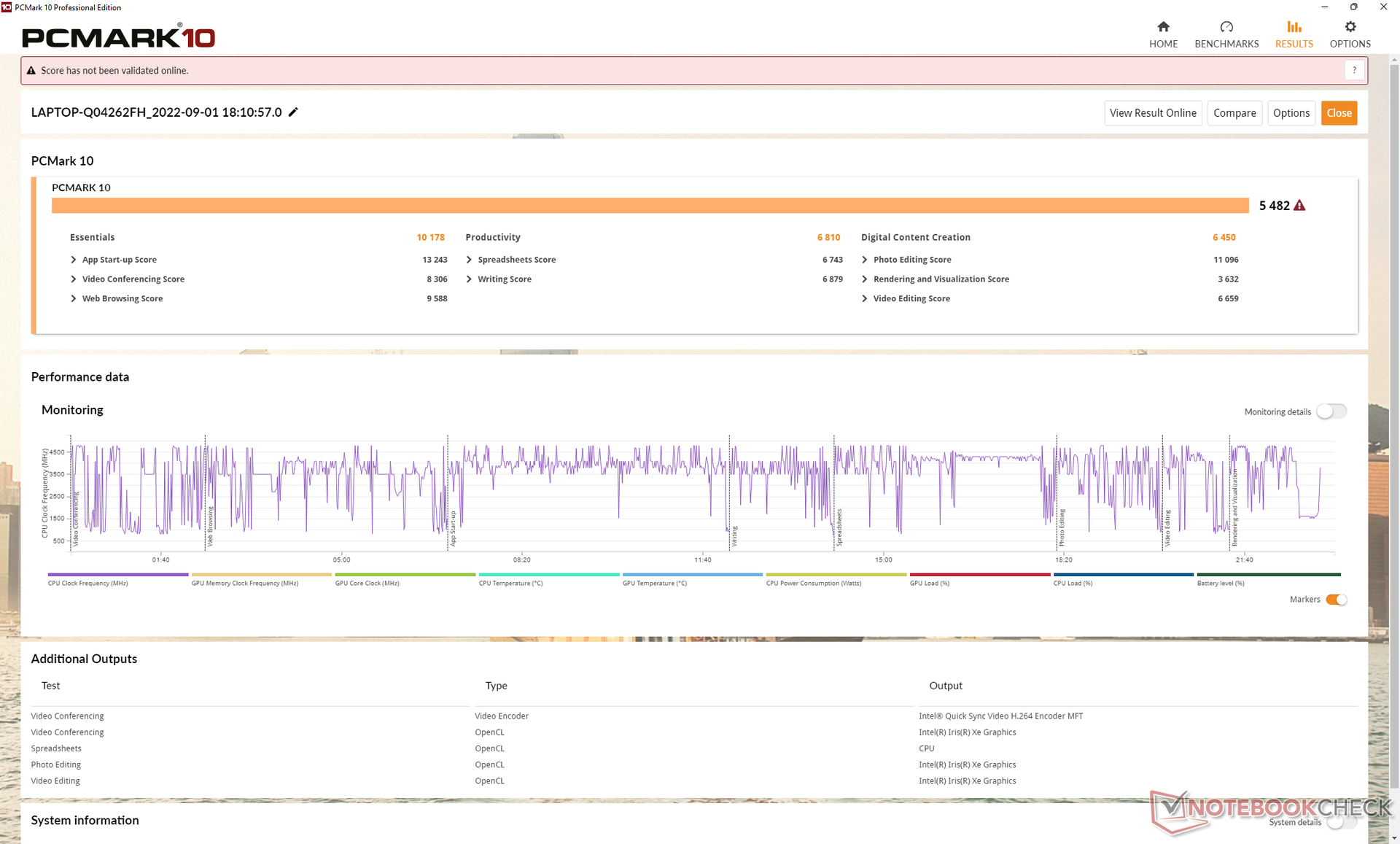Click the question mark help icon

pos(1354,71)
